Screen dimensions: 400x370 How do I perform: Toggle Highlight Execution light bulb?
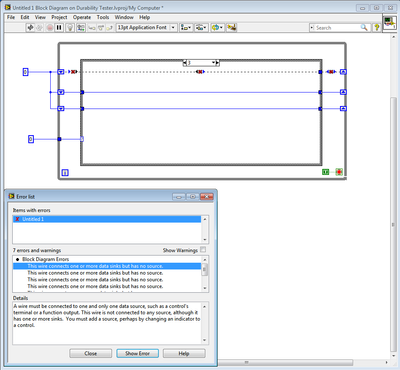pos(70,28)
